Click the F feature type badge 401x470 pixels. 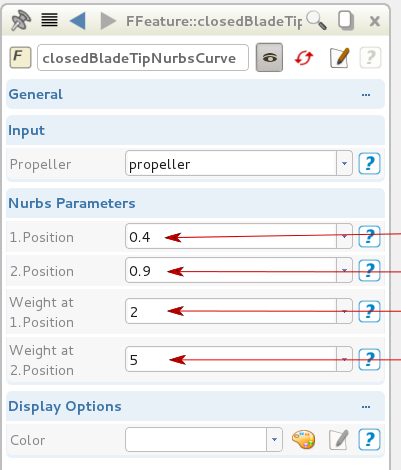(x=20, y=57)
